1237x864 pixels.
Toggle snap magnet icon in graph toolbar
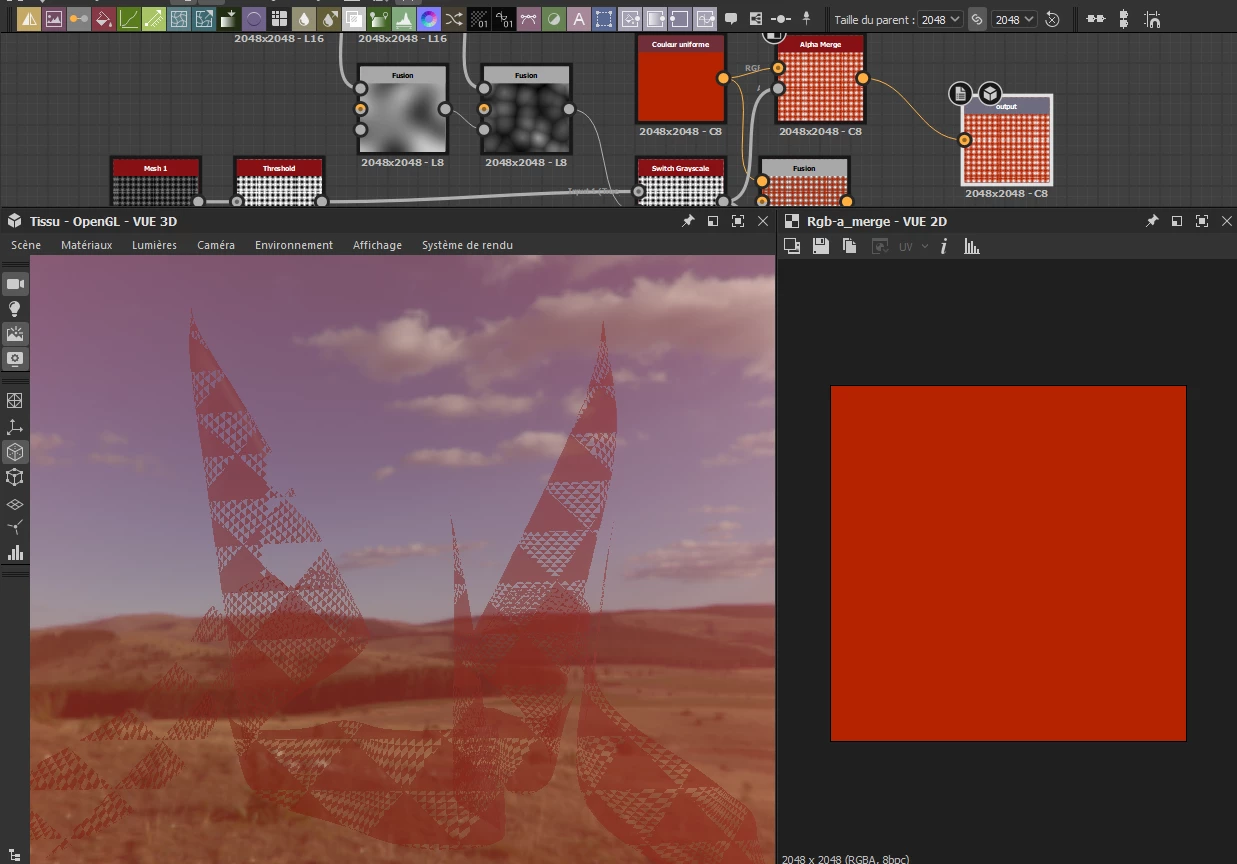click(1153, 18)
